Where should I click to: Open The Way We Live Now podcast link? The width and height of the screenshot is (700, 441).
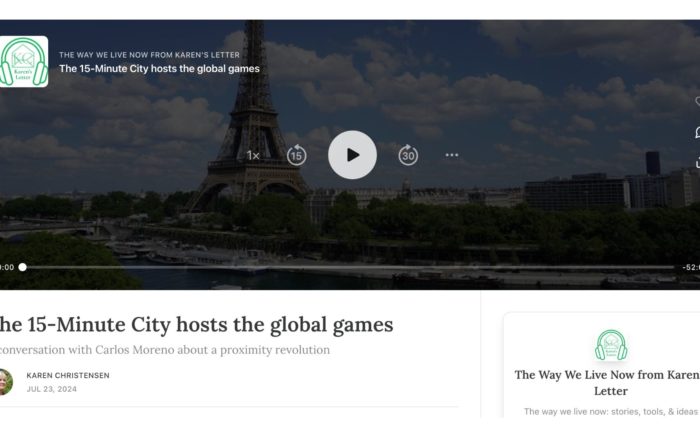coord(150,55)
